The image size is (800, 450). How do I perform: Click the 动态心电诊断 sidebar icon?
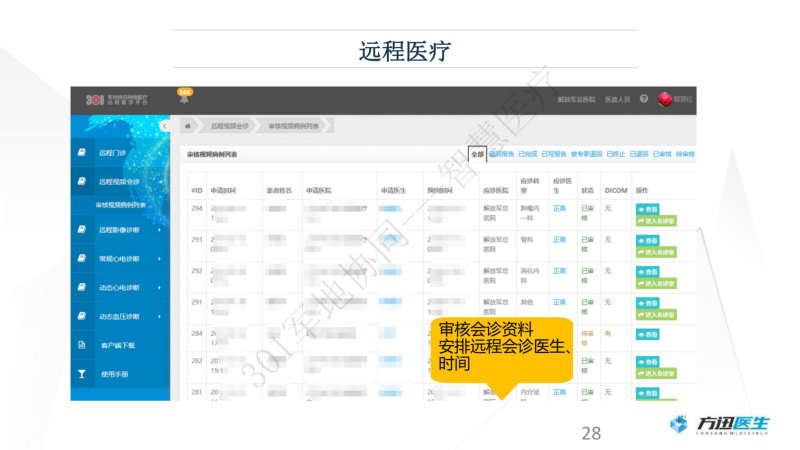coord(82,287)
